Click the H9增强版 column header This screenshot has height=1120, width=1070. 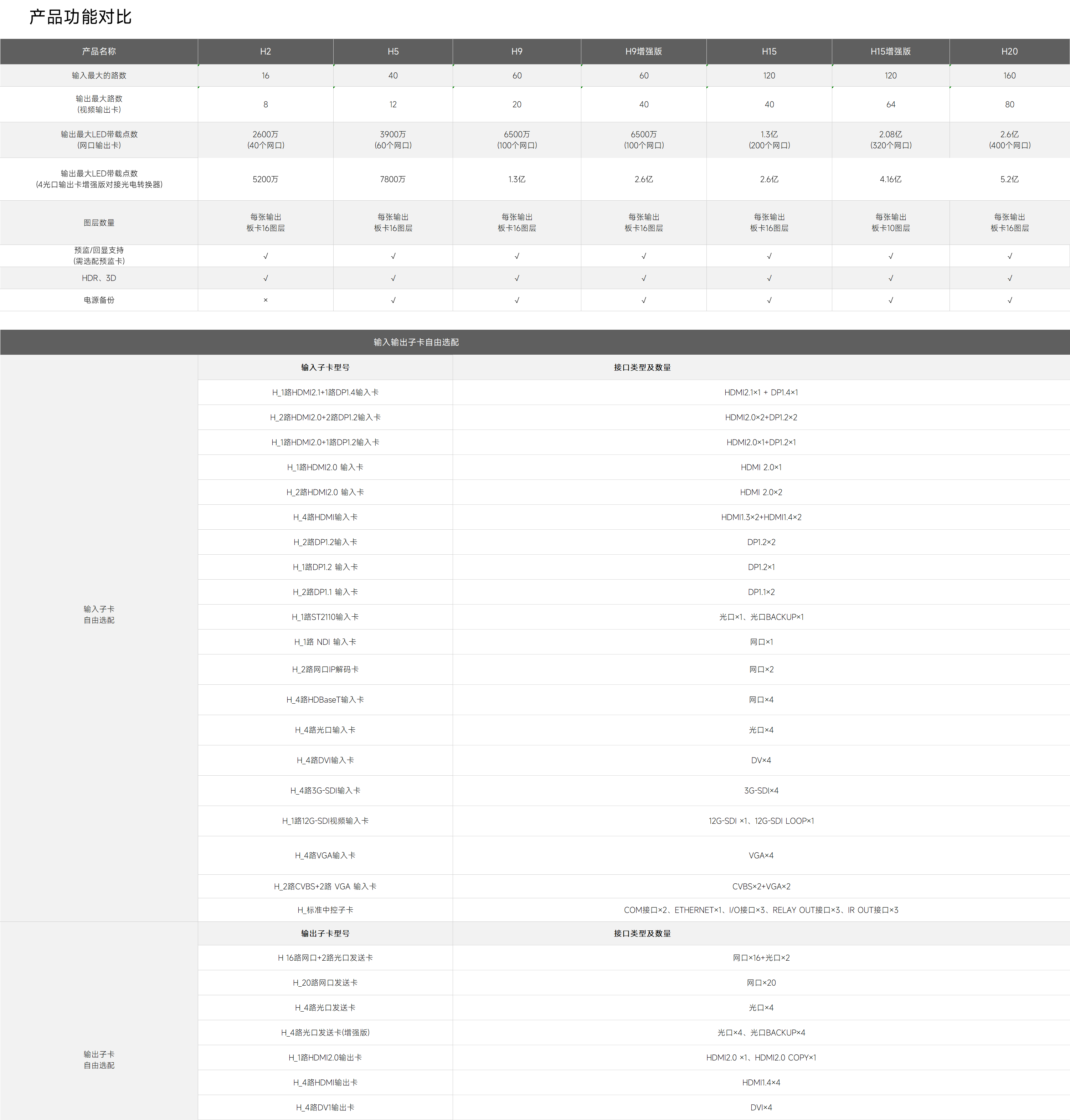coord(643,51)
